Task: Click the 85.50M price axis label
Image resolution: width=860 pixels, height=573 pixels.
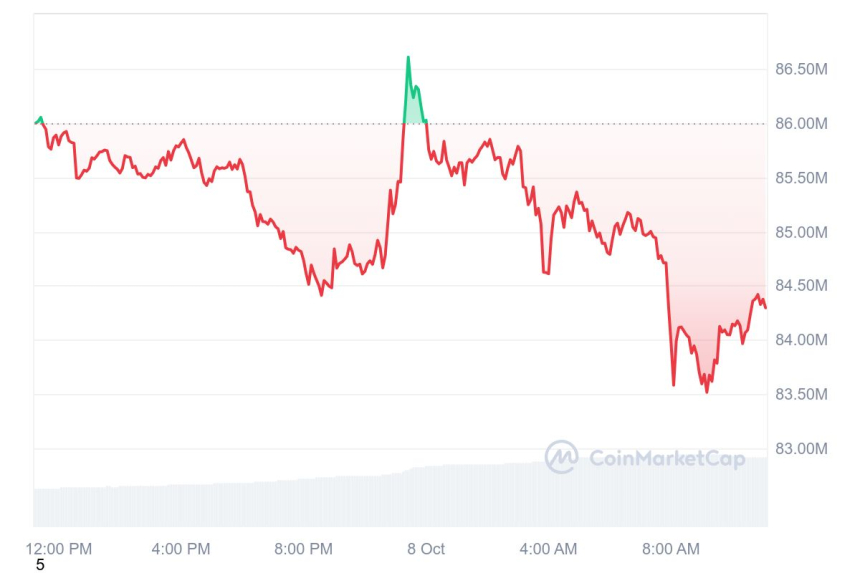Action: [801, 178]
